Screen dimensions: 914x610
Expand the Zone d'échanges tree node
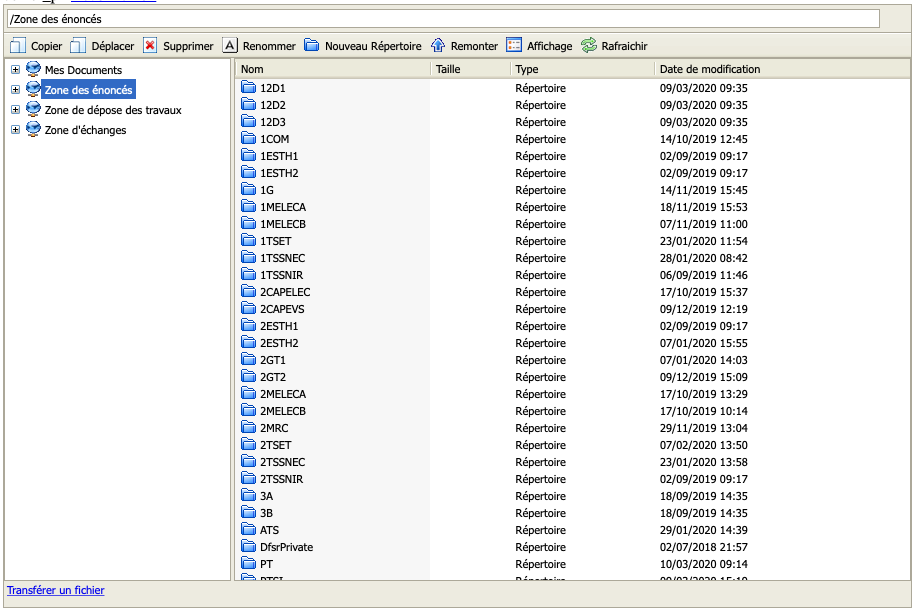click(x=15, y=130)
